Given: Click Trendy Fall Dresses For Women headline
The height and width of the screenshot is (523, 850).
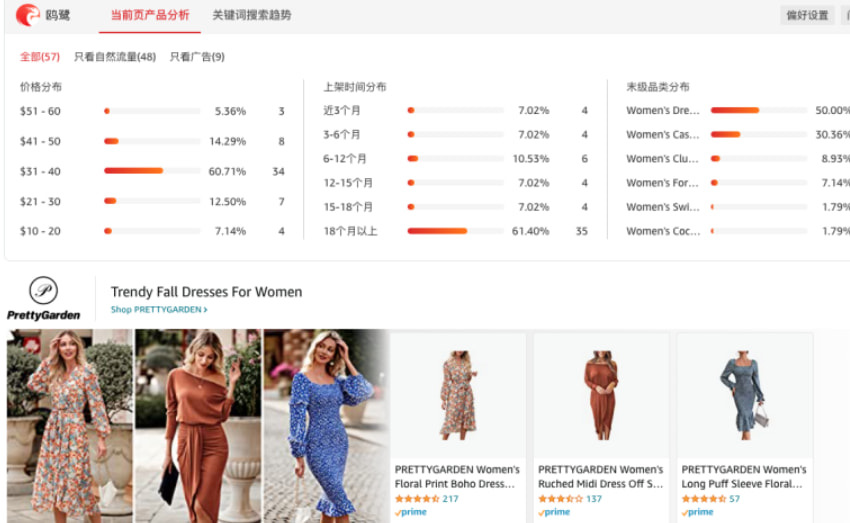Looking at the screenshot, I should (x=207, y=292).
